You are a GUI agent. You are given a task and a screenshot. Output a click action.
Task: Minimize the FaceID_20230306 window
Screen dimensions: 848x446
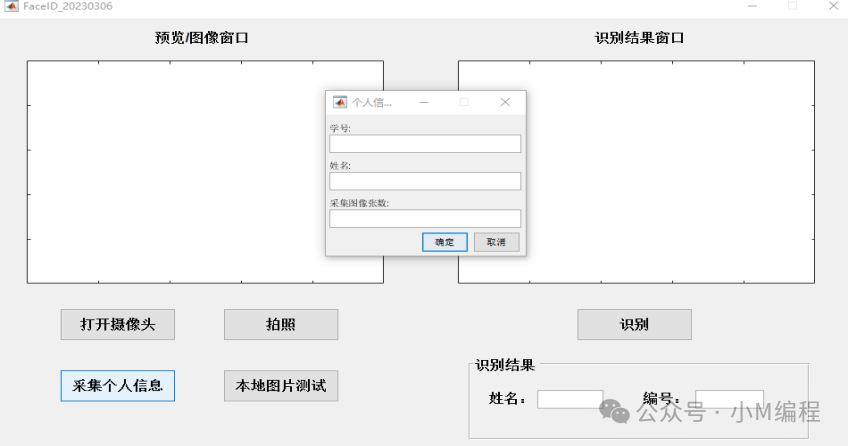pos(752,6)
